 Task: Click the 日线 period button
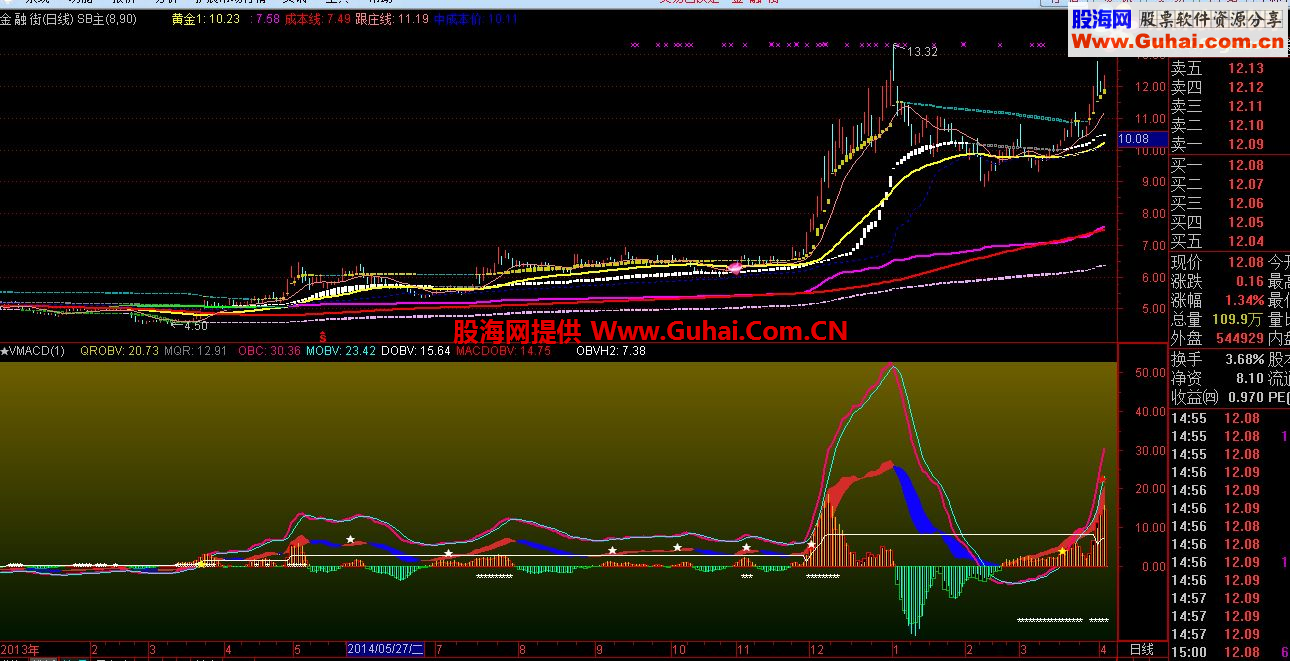click(1141, 650)
